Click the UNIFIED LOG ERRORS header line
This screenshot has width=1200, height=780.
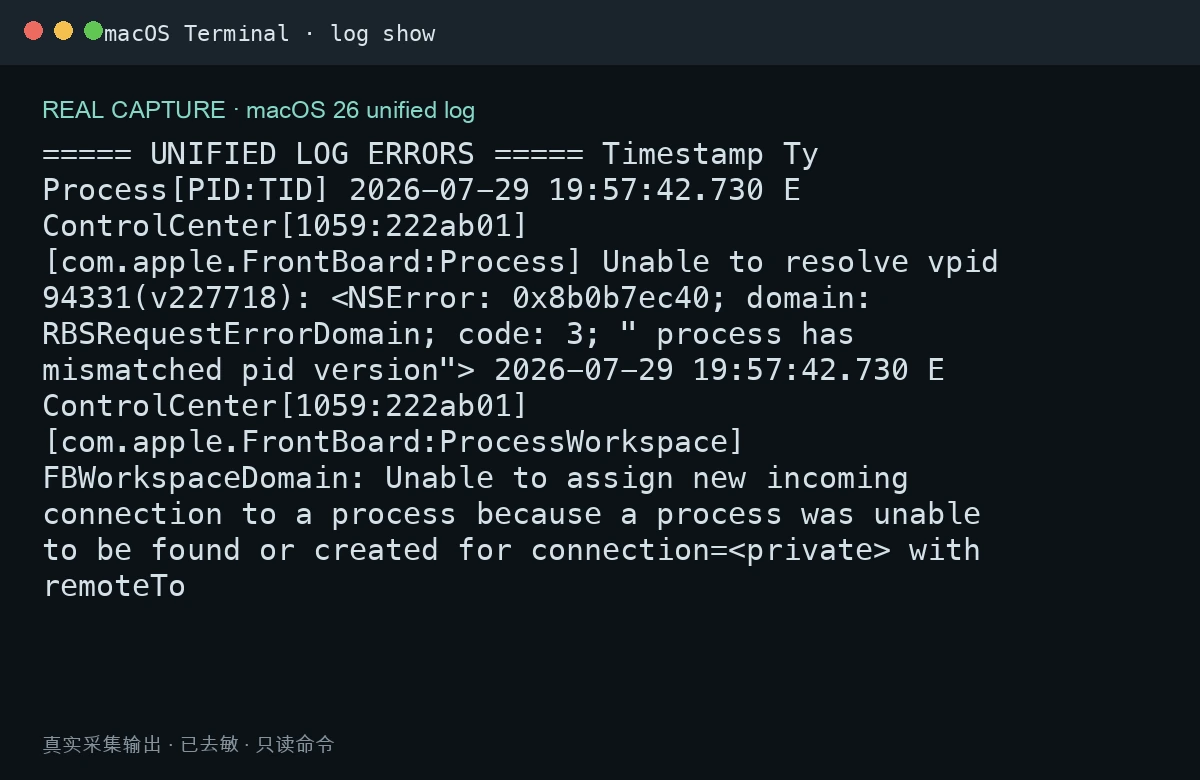point(312,154)
